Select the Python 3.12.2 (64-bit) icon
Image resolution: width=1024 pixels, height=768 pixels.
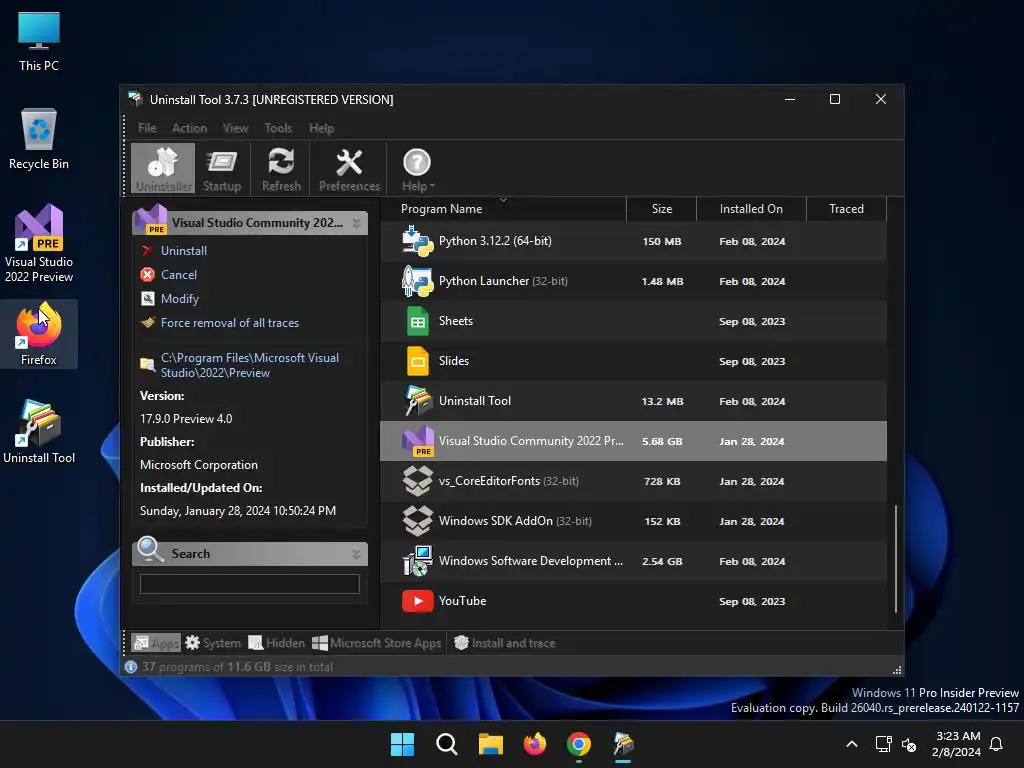[x=417, y=242]
